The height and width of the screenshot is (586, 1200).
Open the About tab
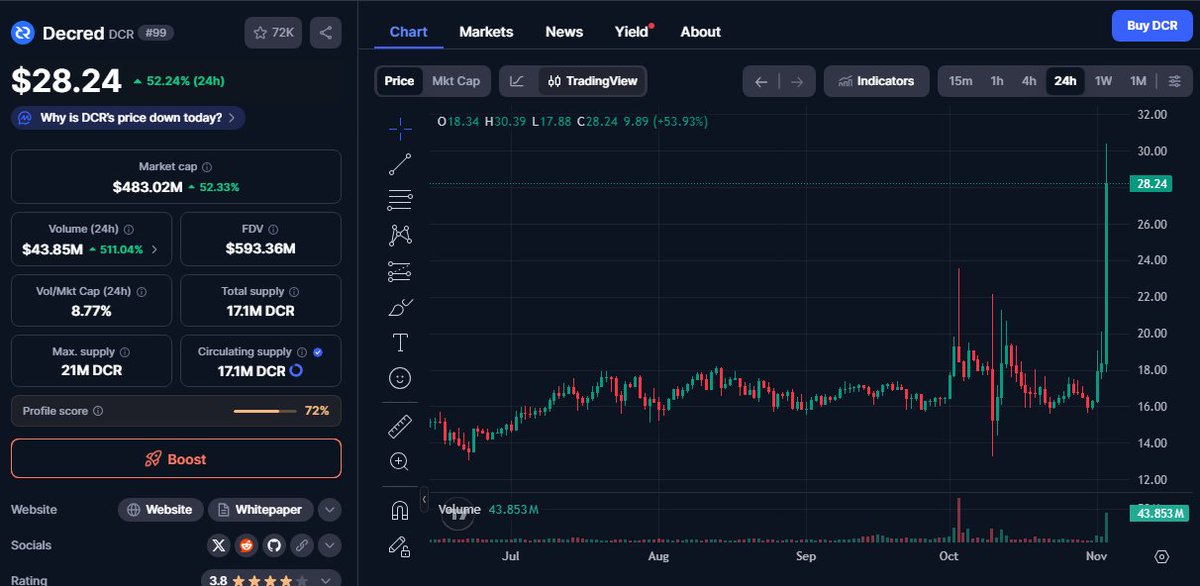click(x=700, y=32)
